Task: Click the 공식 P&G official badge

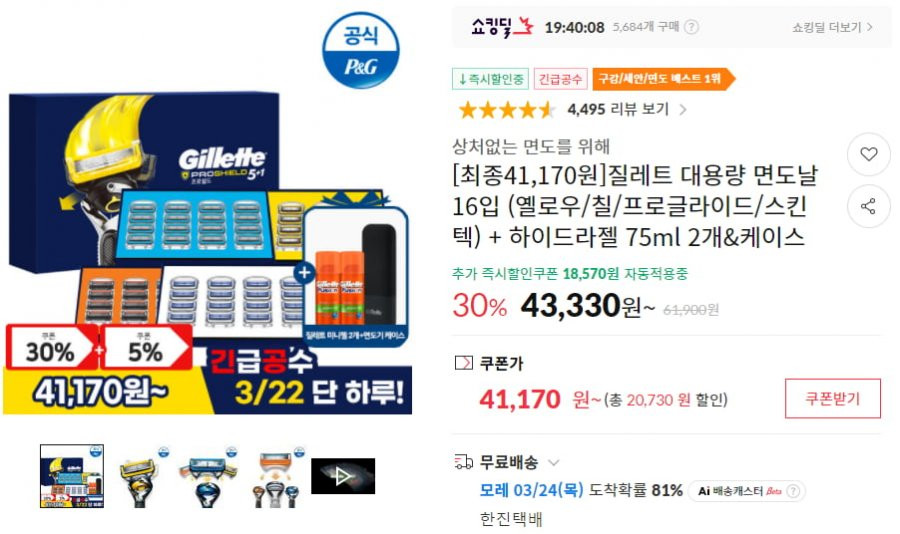Action: [x=360, y=50]
